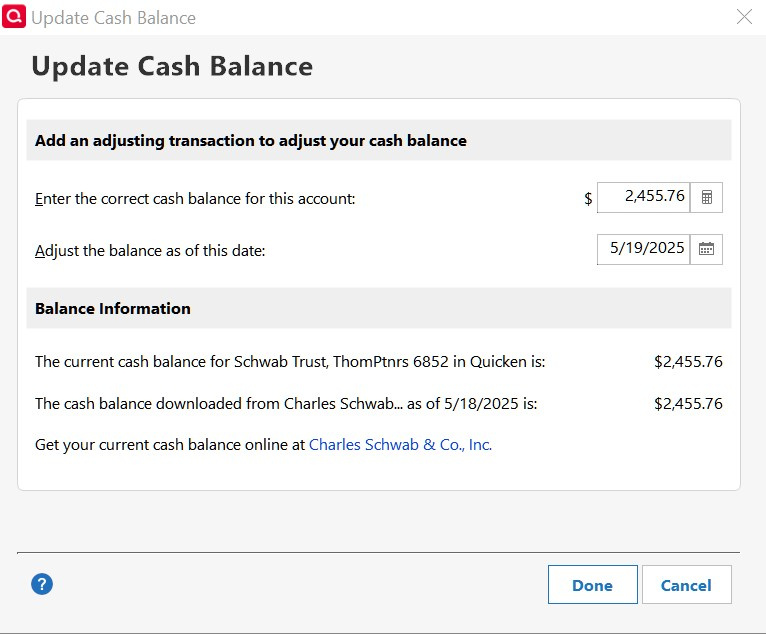Viewport: 766px width, 634px height.
Task: Click the Schwab Trust ThomPtnrs 6852 balance text
Action: pos(290,362)
